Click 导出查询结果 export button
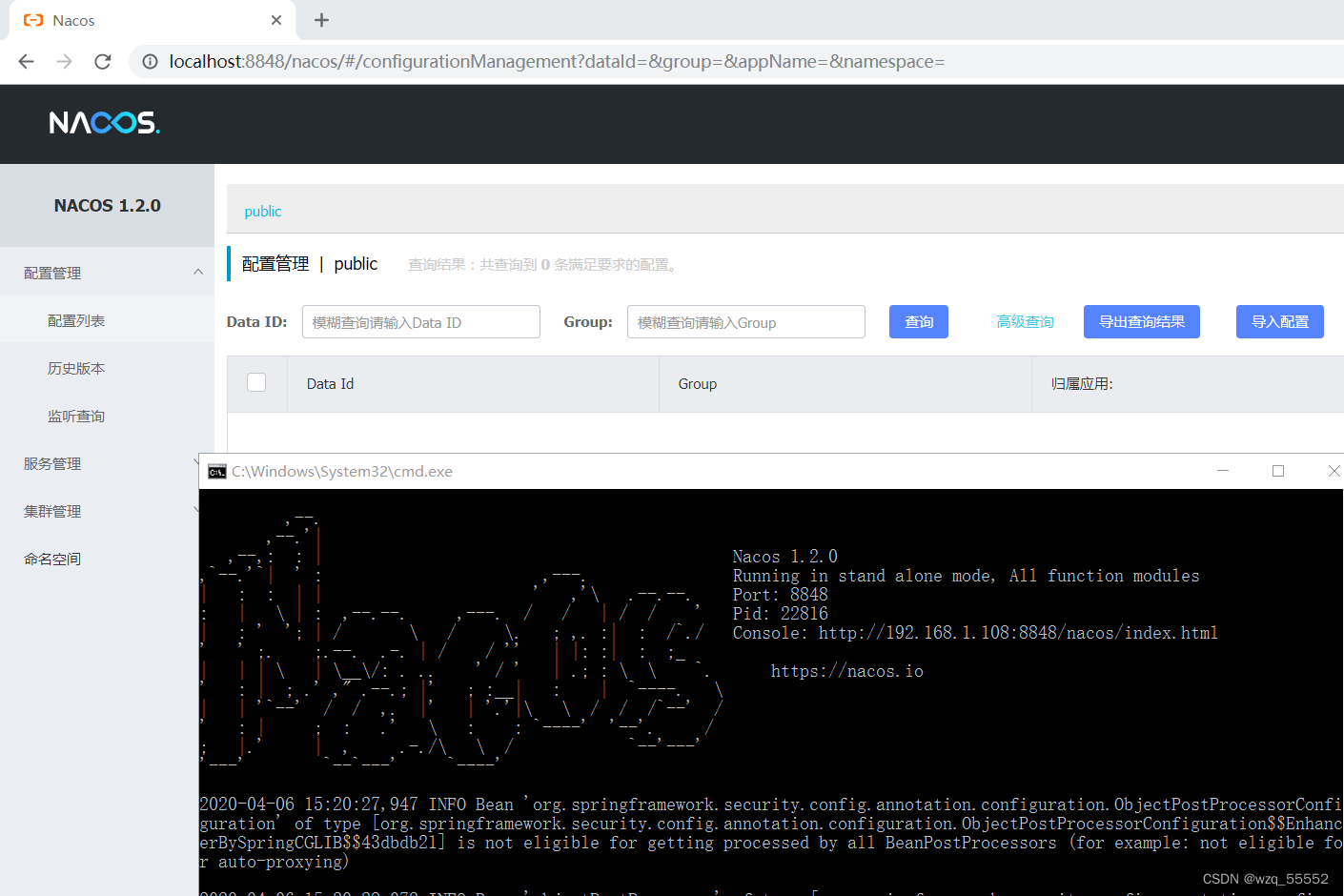The image size is (1344, 896). pos(1142,322)
